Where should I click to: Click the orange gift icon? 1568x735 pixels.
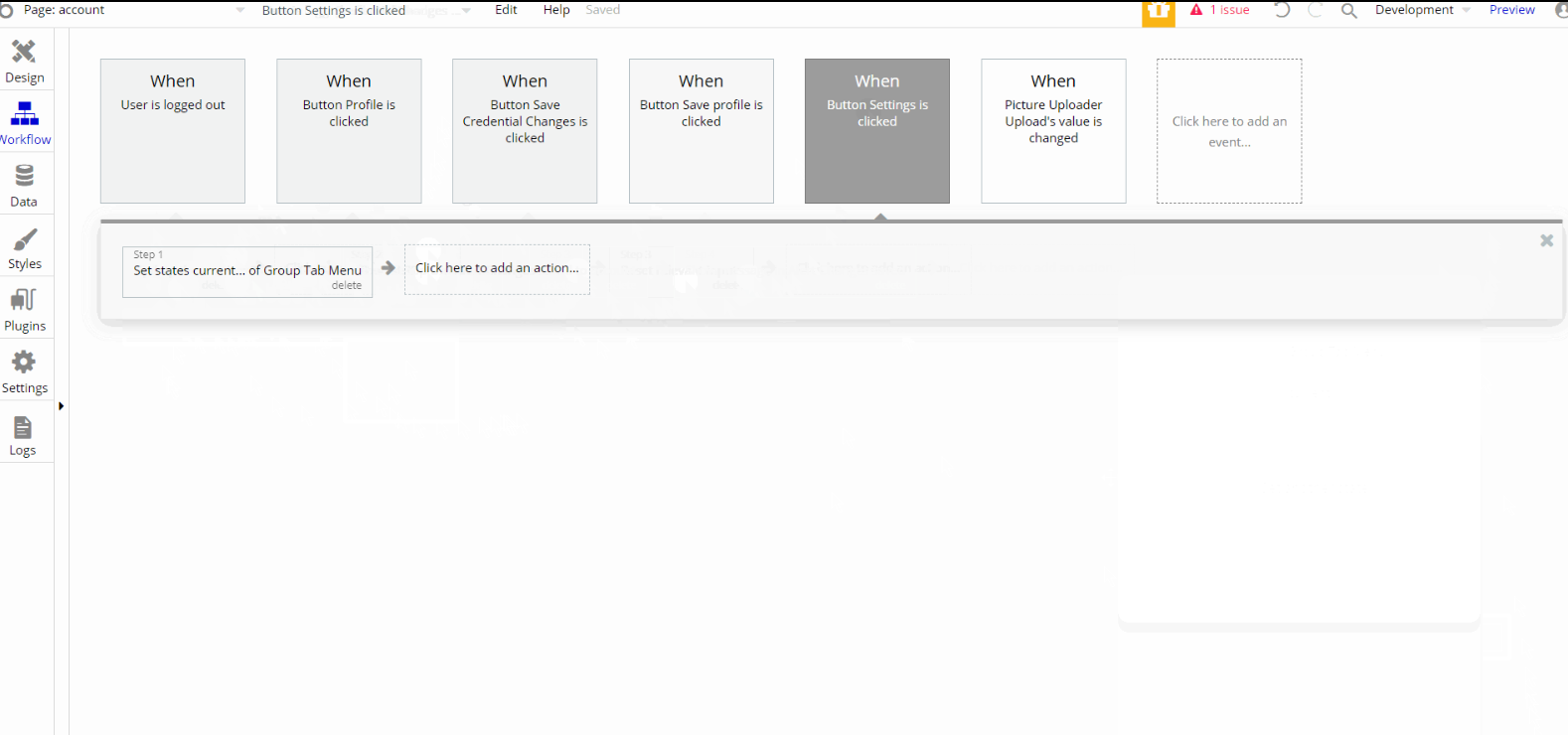tap(1159, 12)
